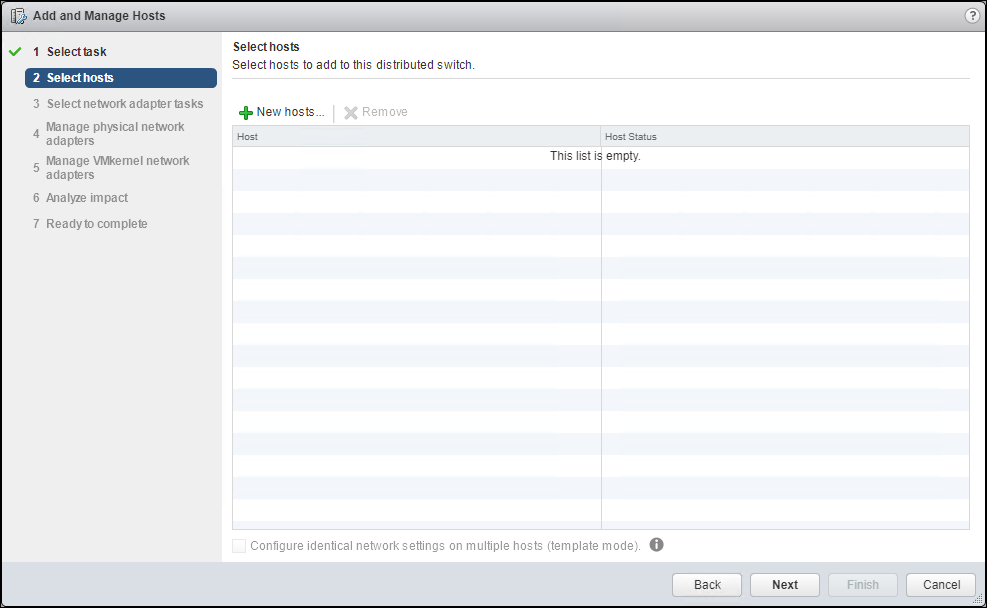
Task: Open the Ready to complete step
Action: 96,223
